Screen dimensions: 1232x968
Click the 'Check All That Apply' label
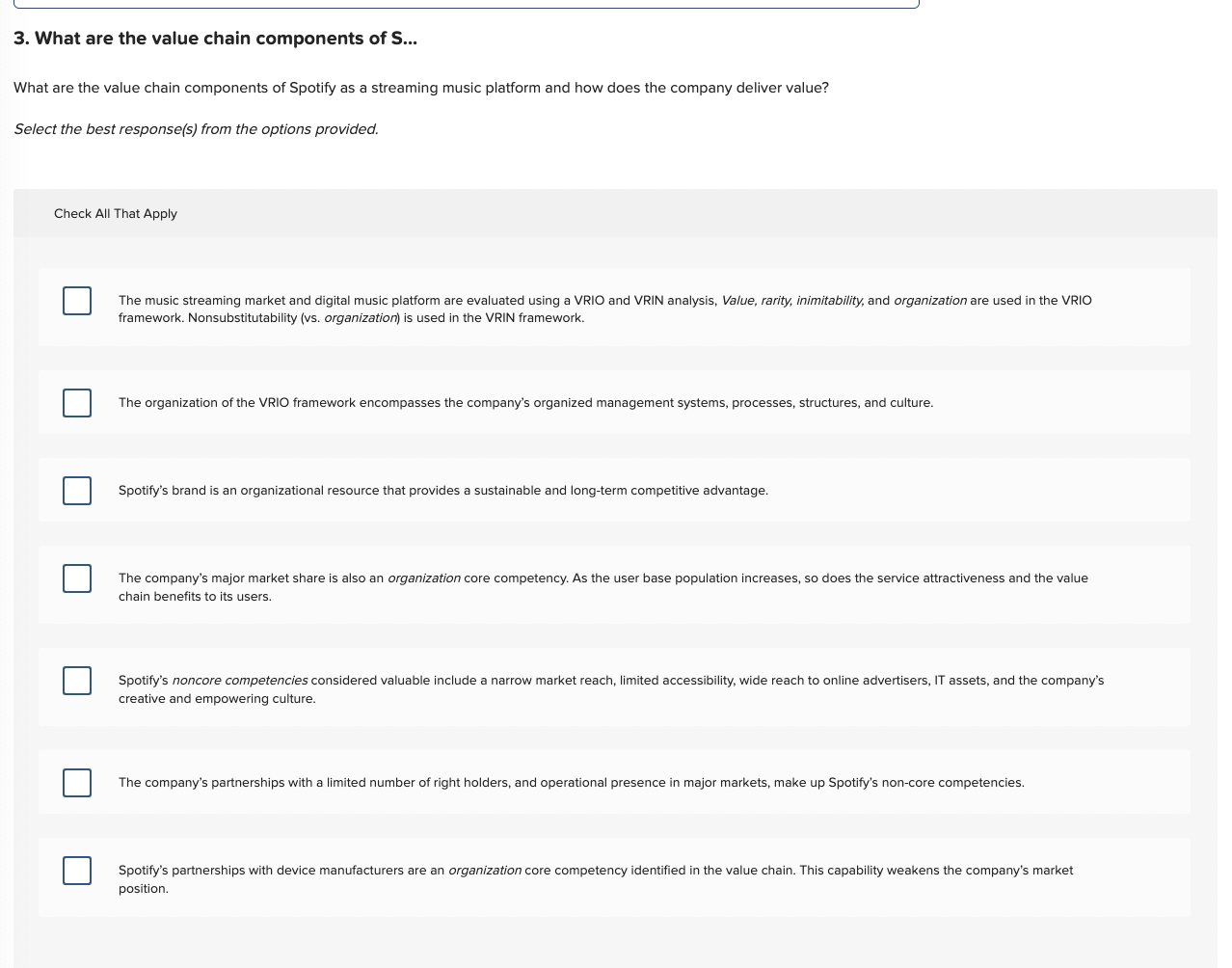coord(116,214)
